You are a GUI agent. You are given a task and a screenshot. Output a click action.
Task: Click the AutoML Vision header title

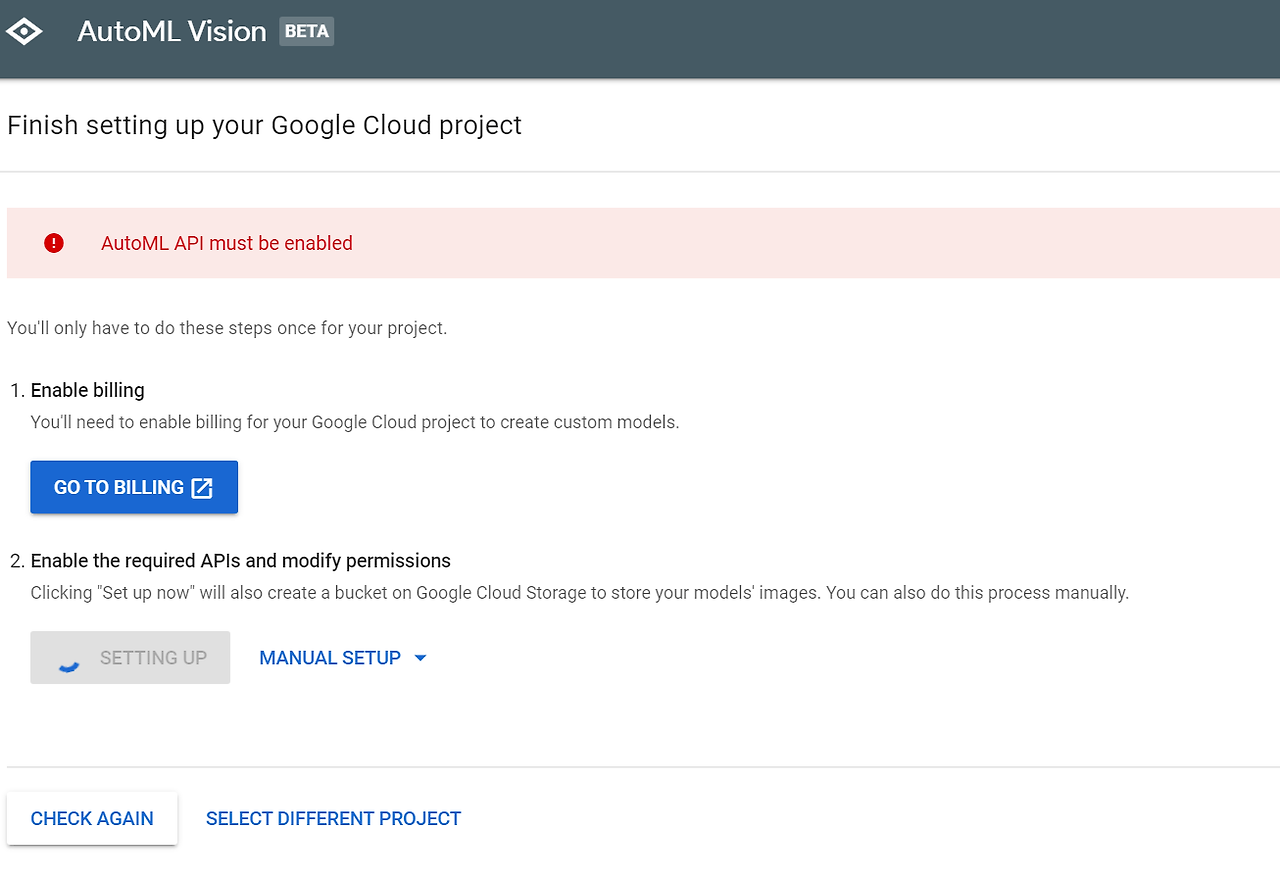pos(172,31)
